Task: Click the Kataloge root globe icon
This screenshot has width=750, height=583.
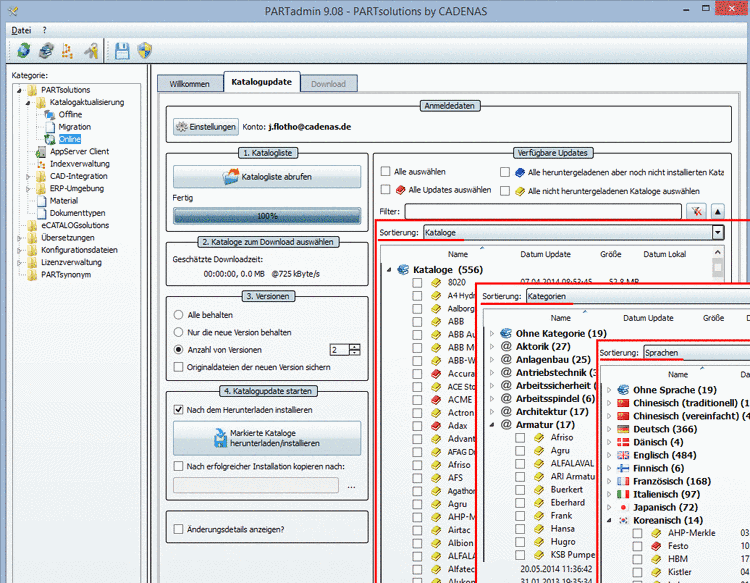Action: tap(403, 270)
